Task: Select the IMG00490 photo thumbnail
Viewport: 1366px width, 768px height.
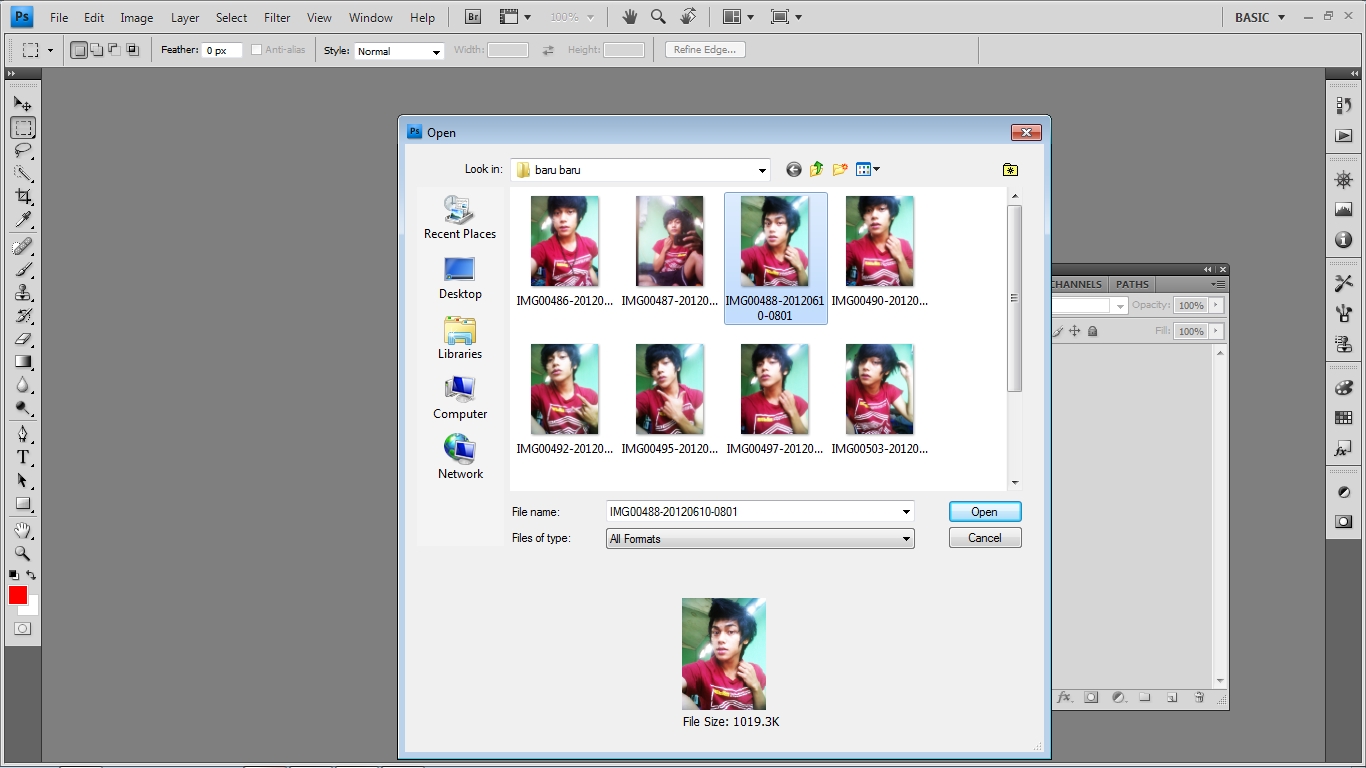Action: pos(880,240)
